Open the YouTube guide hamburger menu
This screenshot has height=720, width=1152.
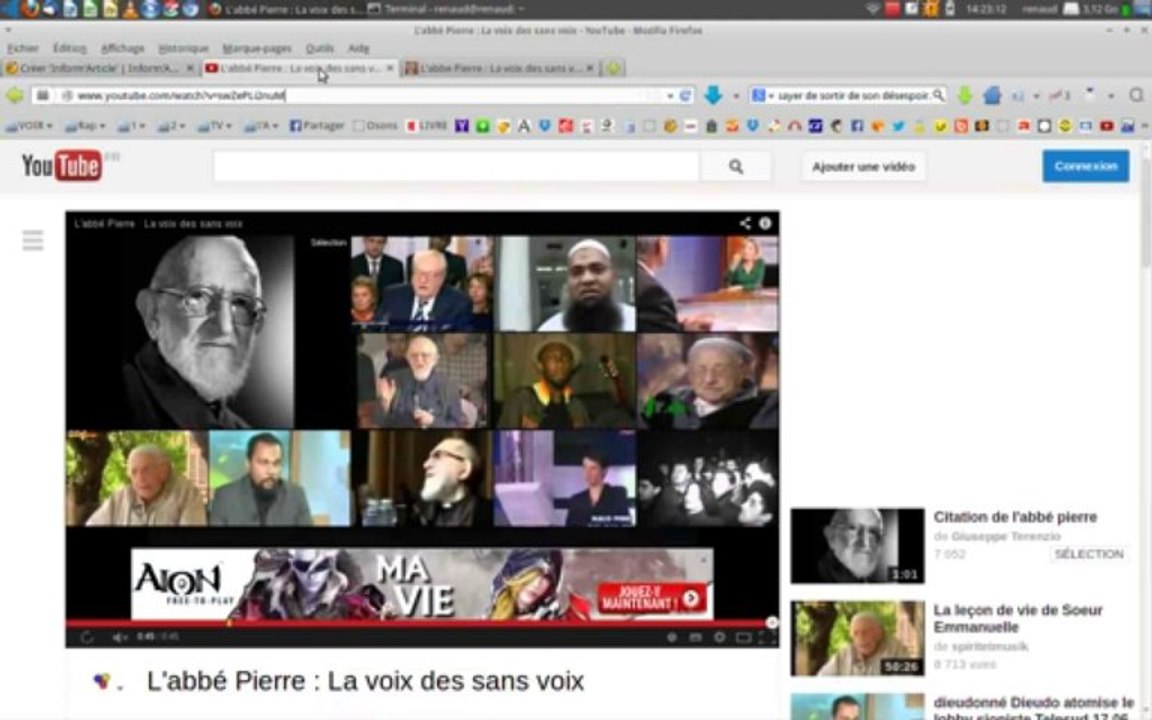pyautogui.click(x=33, y=240)
